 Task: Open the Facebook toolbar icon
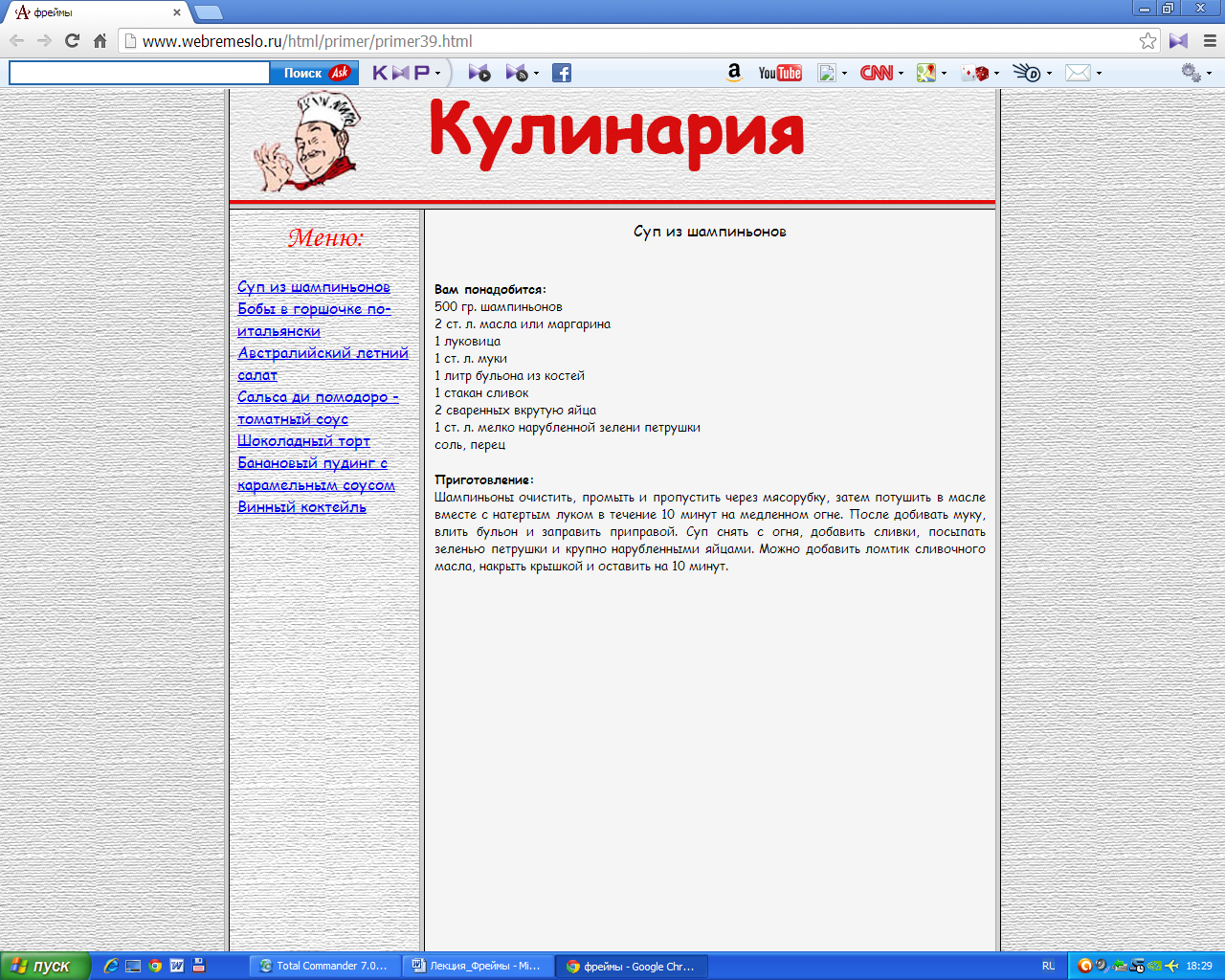[x=562, y=73]
